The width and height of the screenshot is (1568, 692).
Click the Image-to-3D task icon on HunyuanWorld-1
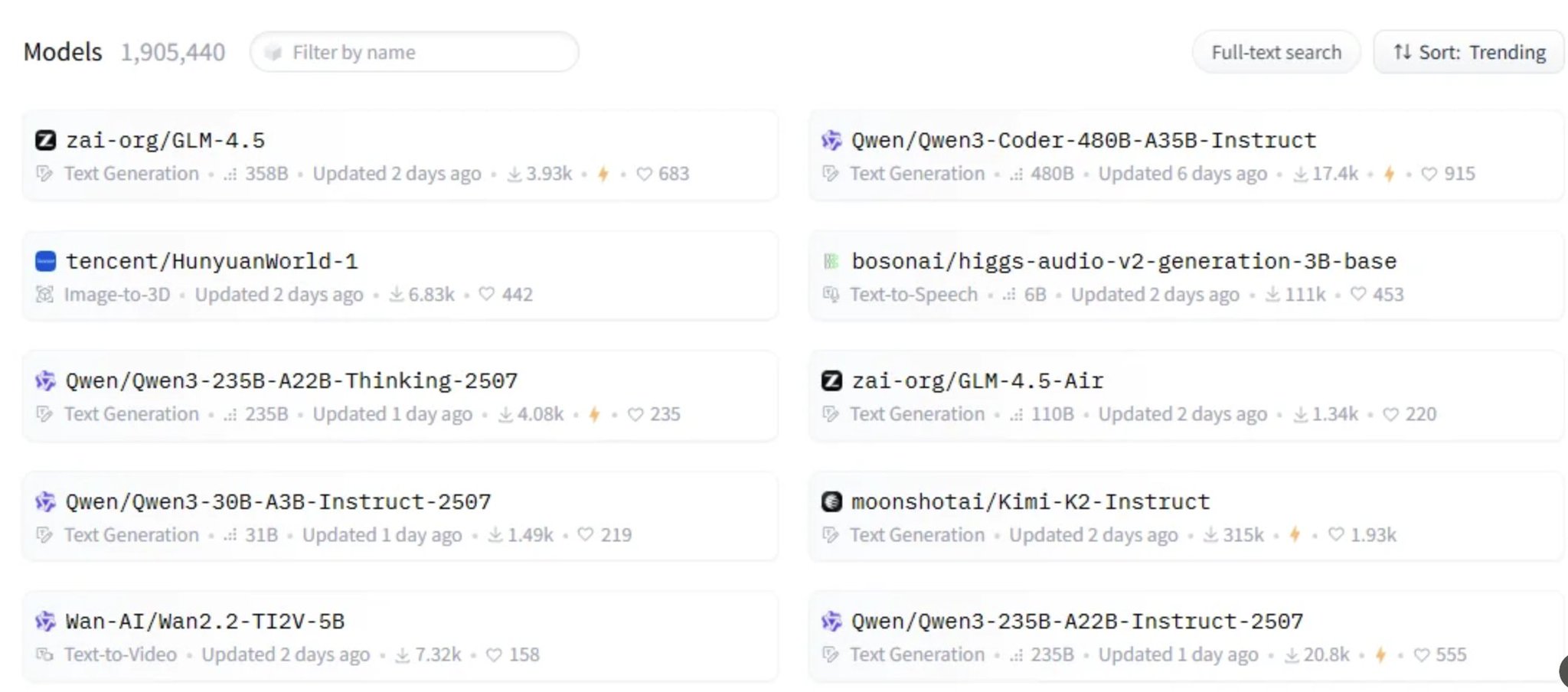(x=45, y=294)
